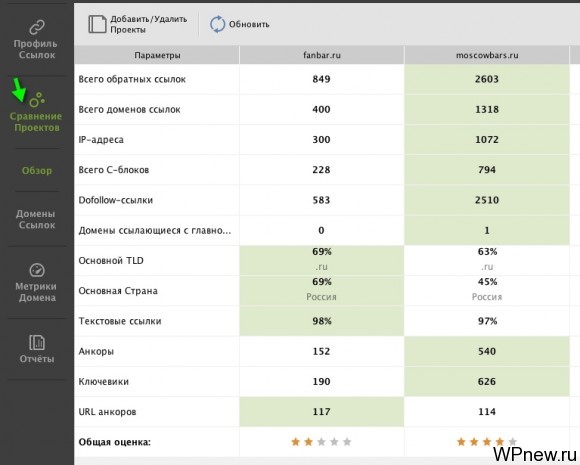The height and width of the screenshot is (465, 580).
Task: Open the Домены Ссылок sidebar section
Action: pyautogui.click(x=37, y=219)
